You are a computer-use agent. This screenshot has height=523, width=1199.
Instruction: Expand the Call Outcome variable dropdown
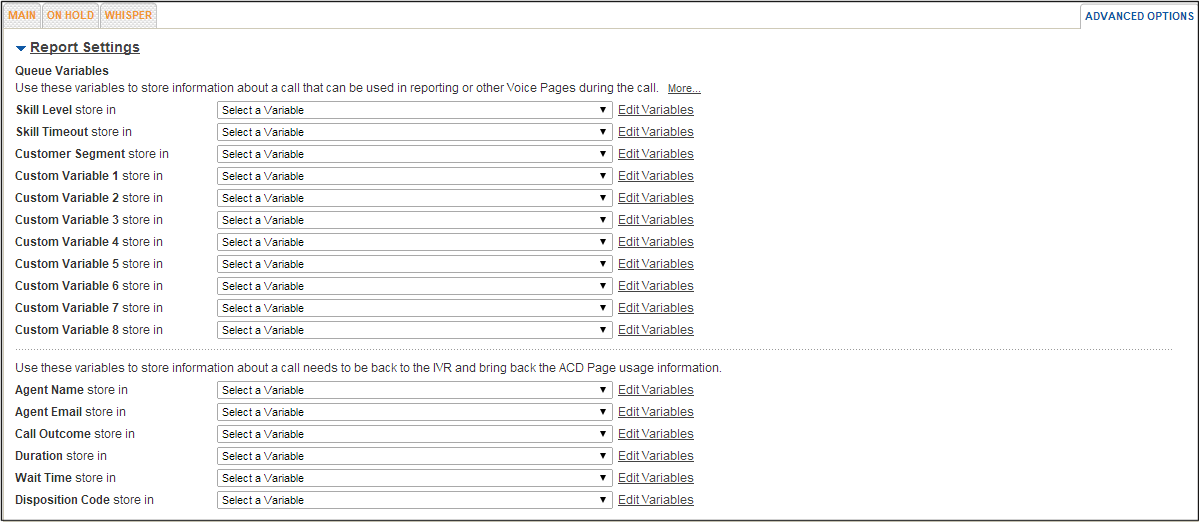point(414,434)
